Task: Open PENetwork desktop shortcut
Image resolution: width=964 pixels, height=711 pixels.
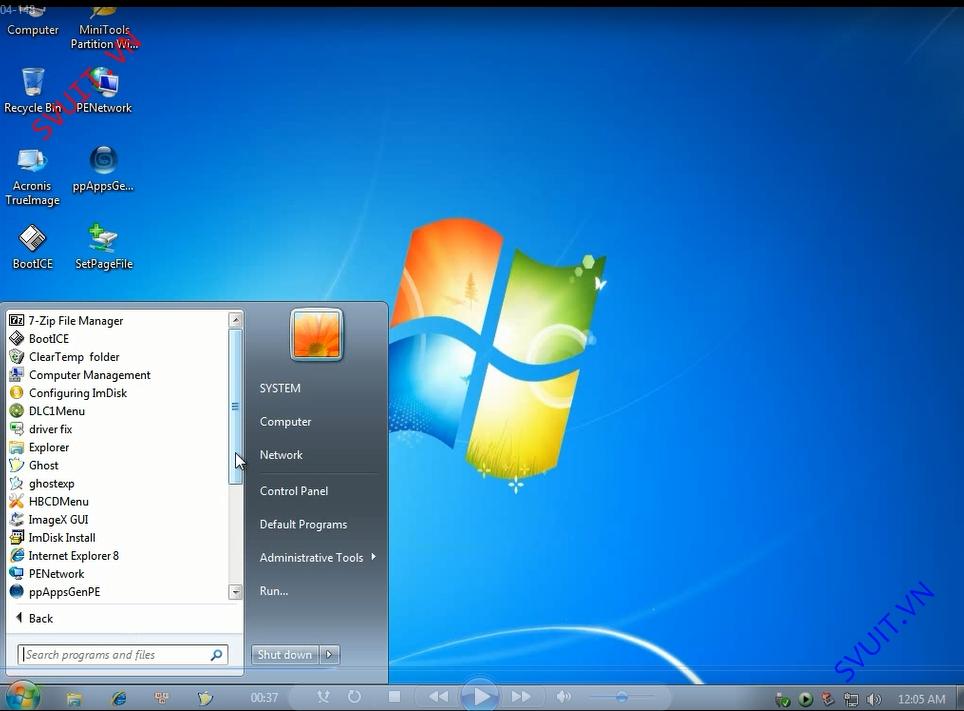Action: click(104, 90)
